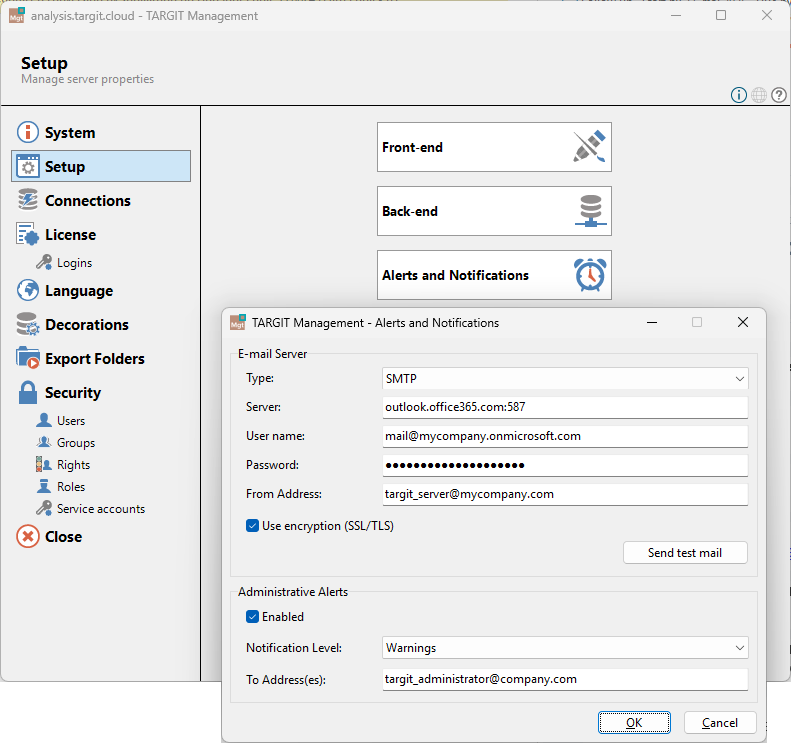This screenshot has width=791, height=743.
Task: Click OK in Alerts dialog
Action: [634, 722]
